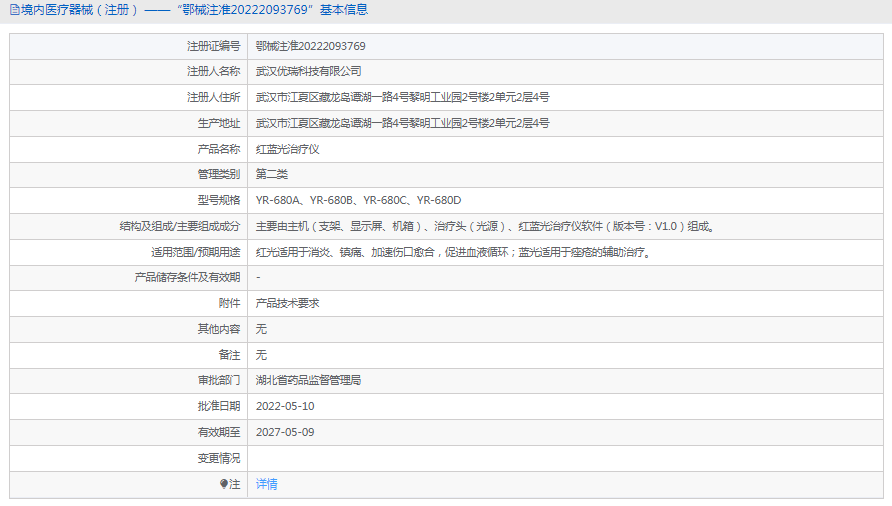Click the dash value in storage conditions row
This screenshot has width=892, height=506.
coord(258,277)
